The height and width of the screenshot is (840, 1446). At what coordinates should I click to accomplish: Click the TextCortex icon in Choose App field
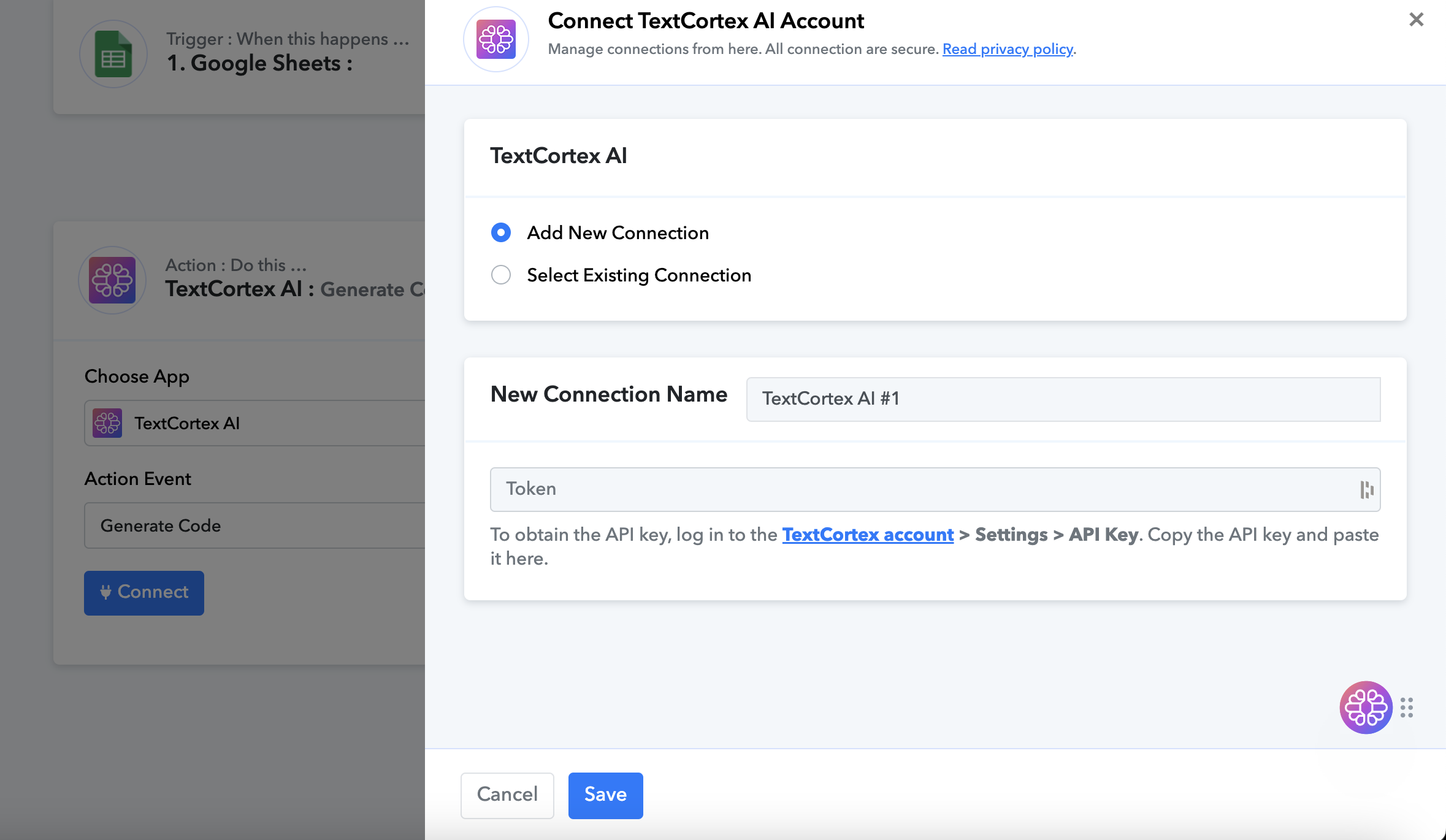click(107, 423)
